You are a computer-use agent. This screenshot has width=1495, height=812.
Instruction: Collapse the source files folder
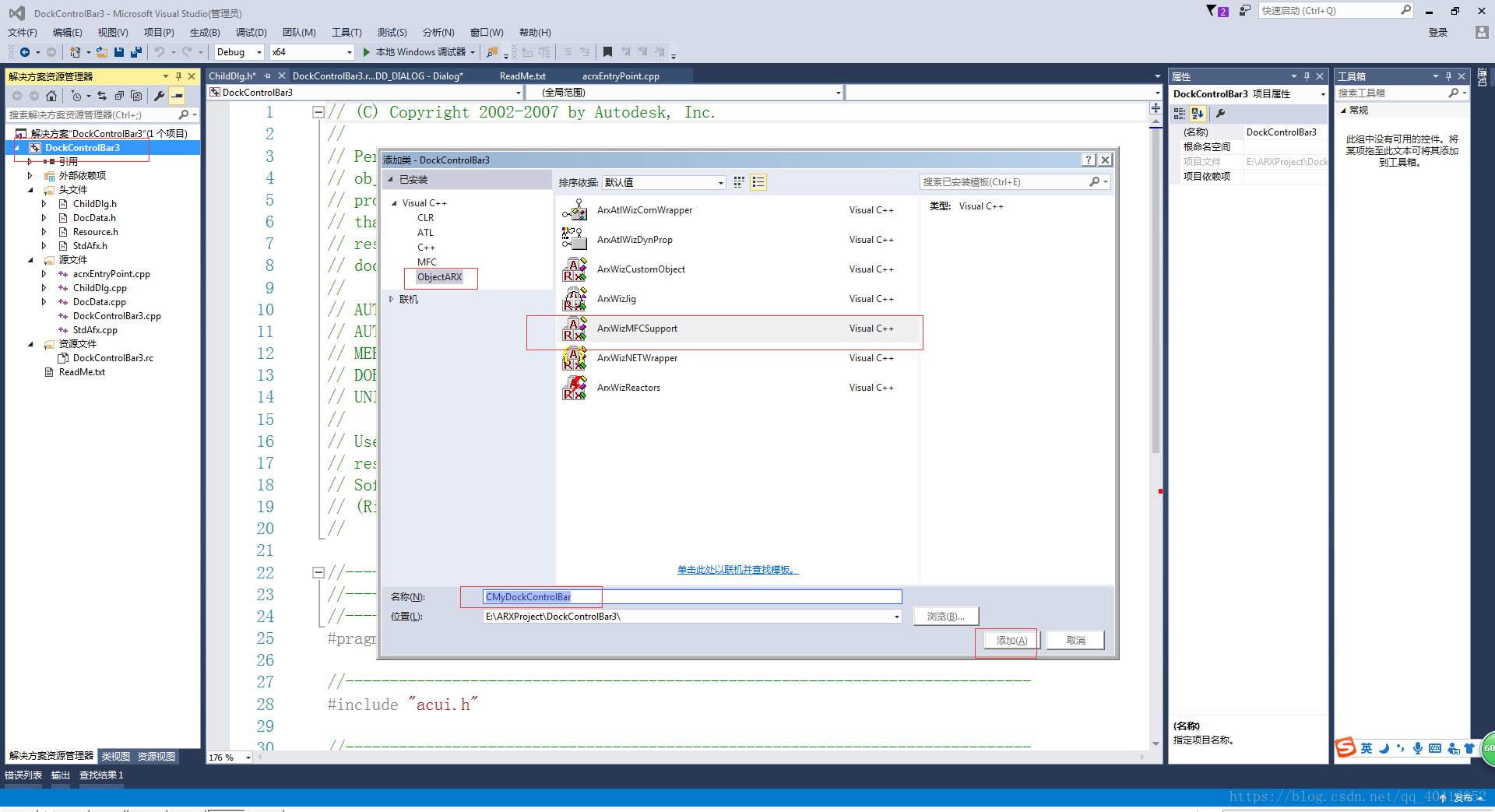pyautogui.click(x=30, y=260)
